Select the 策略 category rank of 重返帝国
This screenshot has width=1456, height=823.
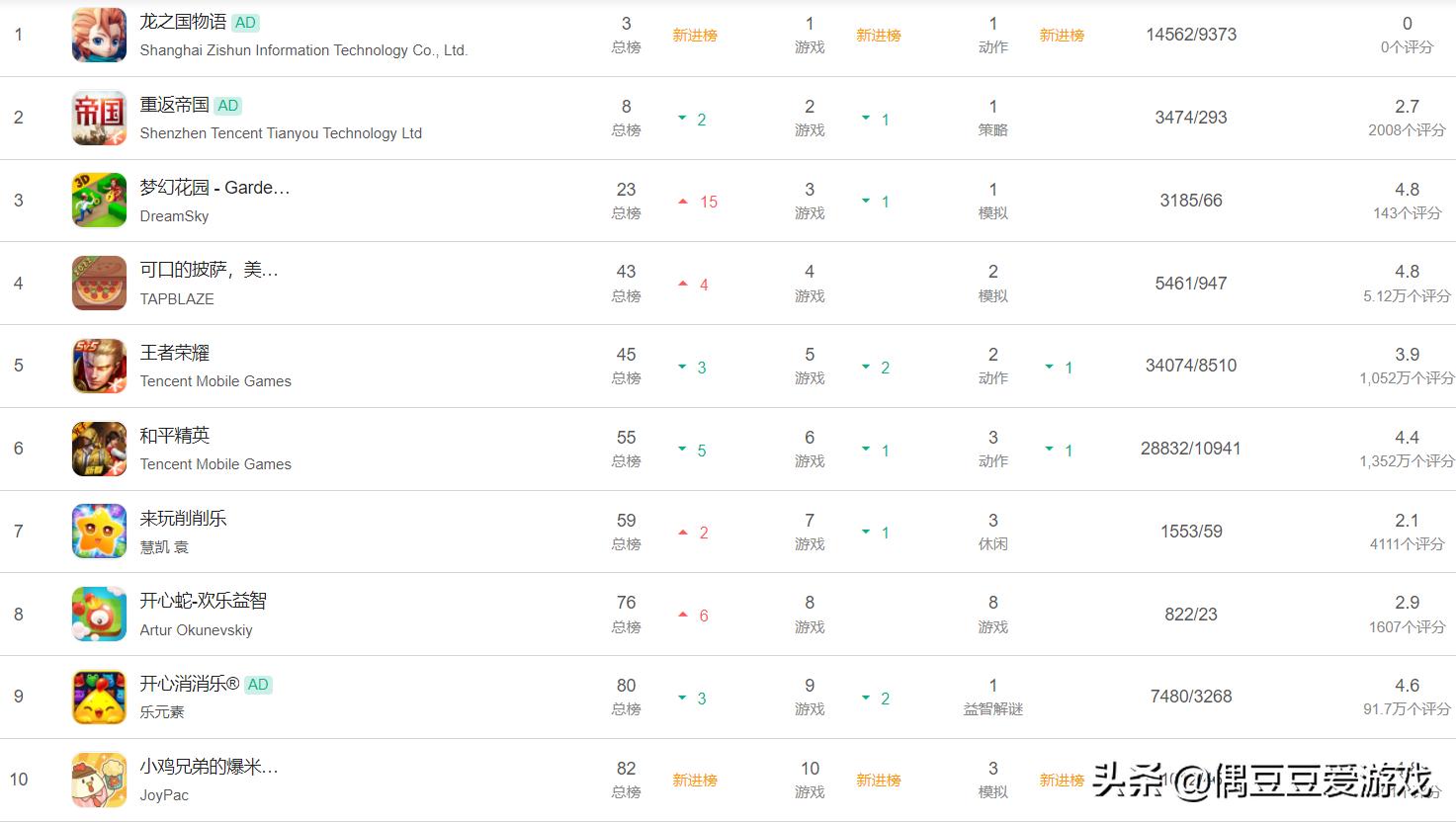[x=993, y=118]
